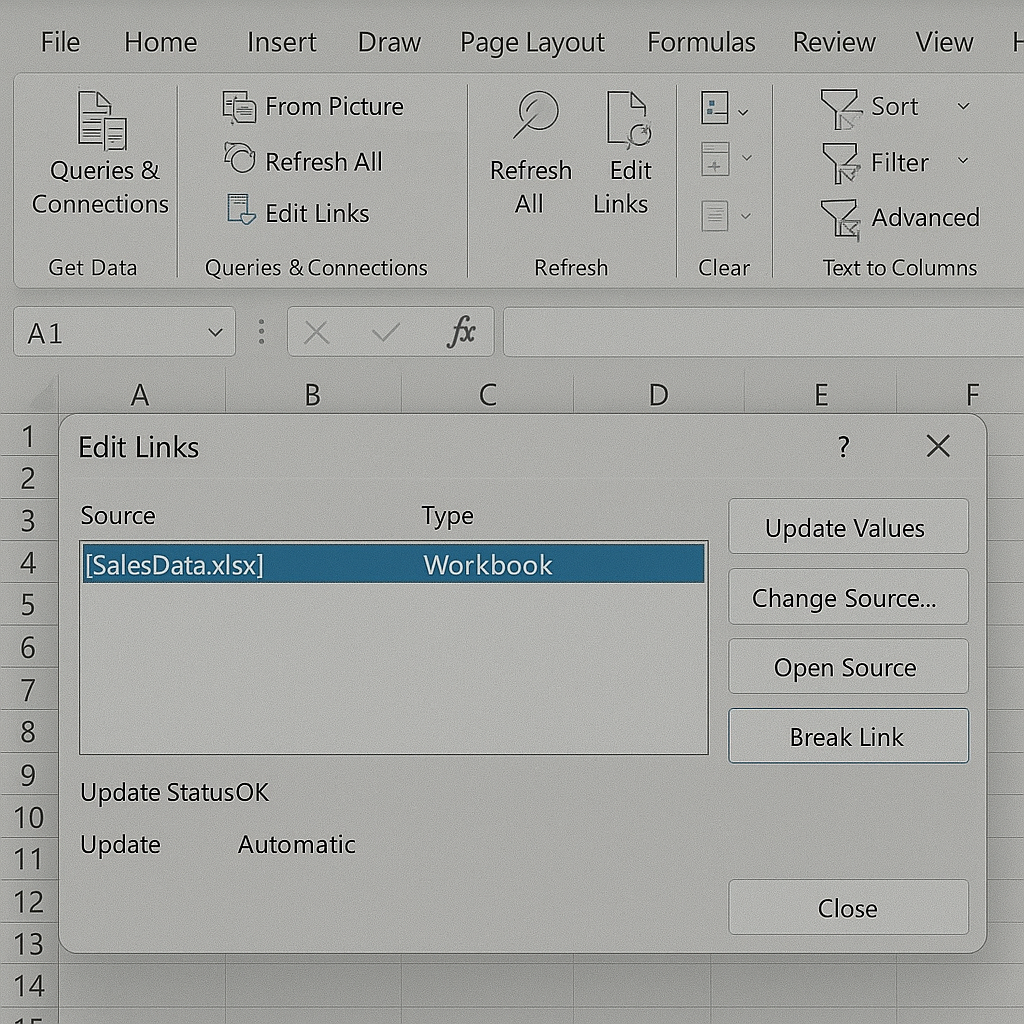This screenshot has width=1024, height=1024.
Task: Select the [SalesData.xlsx] link row
Action: [x=392, y=564]
